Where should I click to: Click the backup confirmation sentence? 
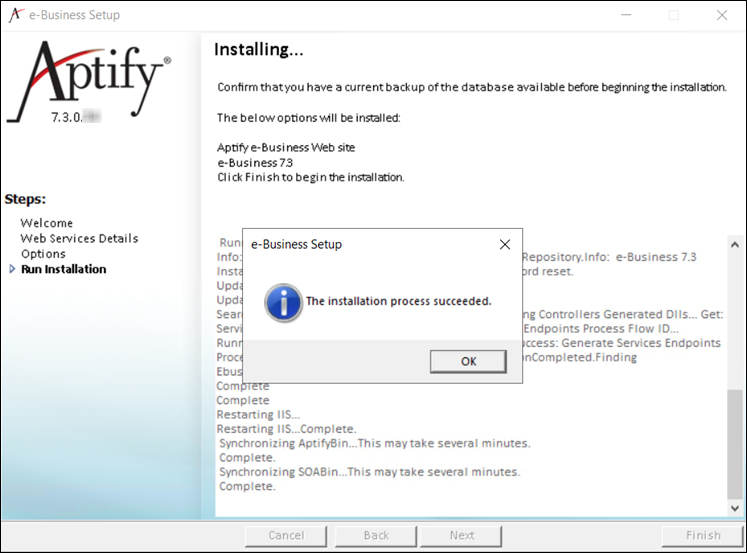pos(472,87)
